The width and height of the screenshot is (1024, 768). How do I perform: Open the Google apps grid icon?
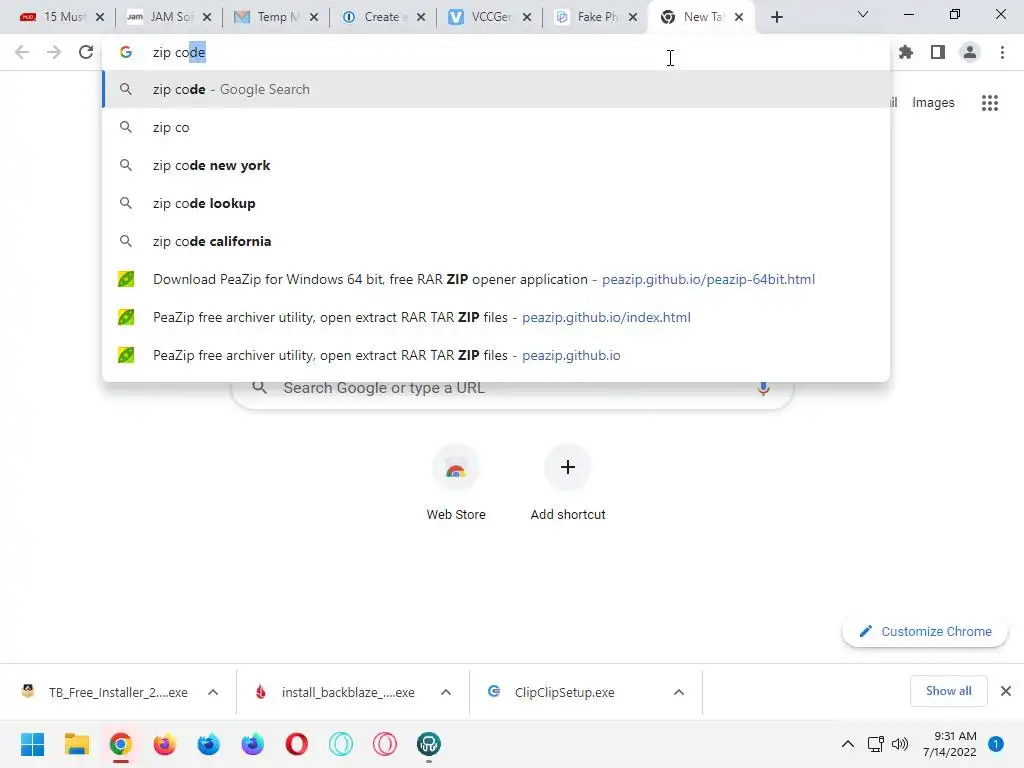989,103
